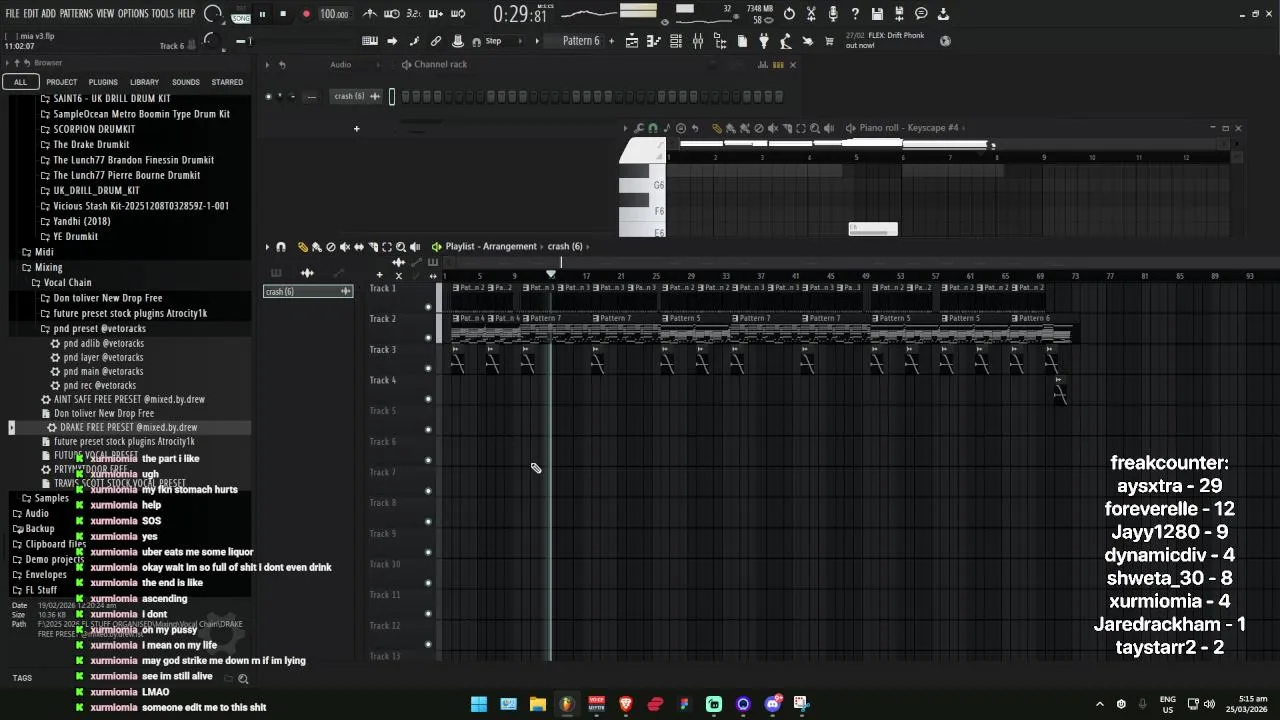Click the Save project floppy icon

click(877, 14)
